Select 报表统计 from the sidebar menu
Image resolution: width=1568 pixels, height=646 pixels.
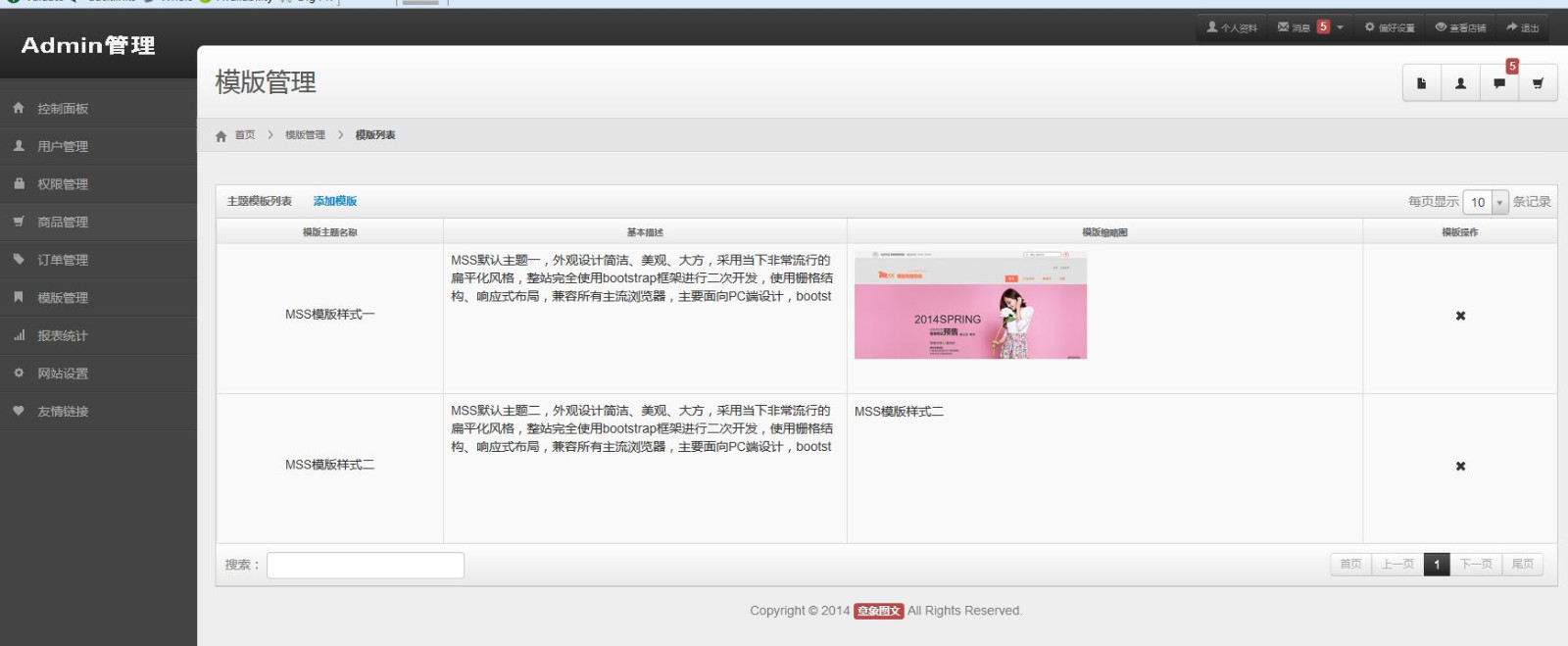click(x=63, y=336)
